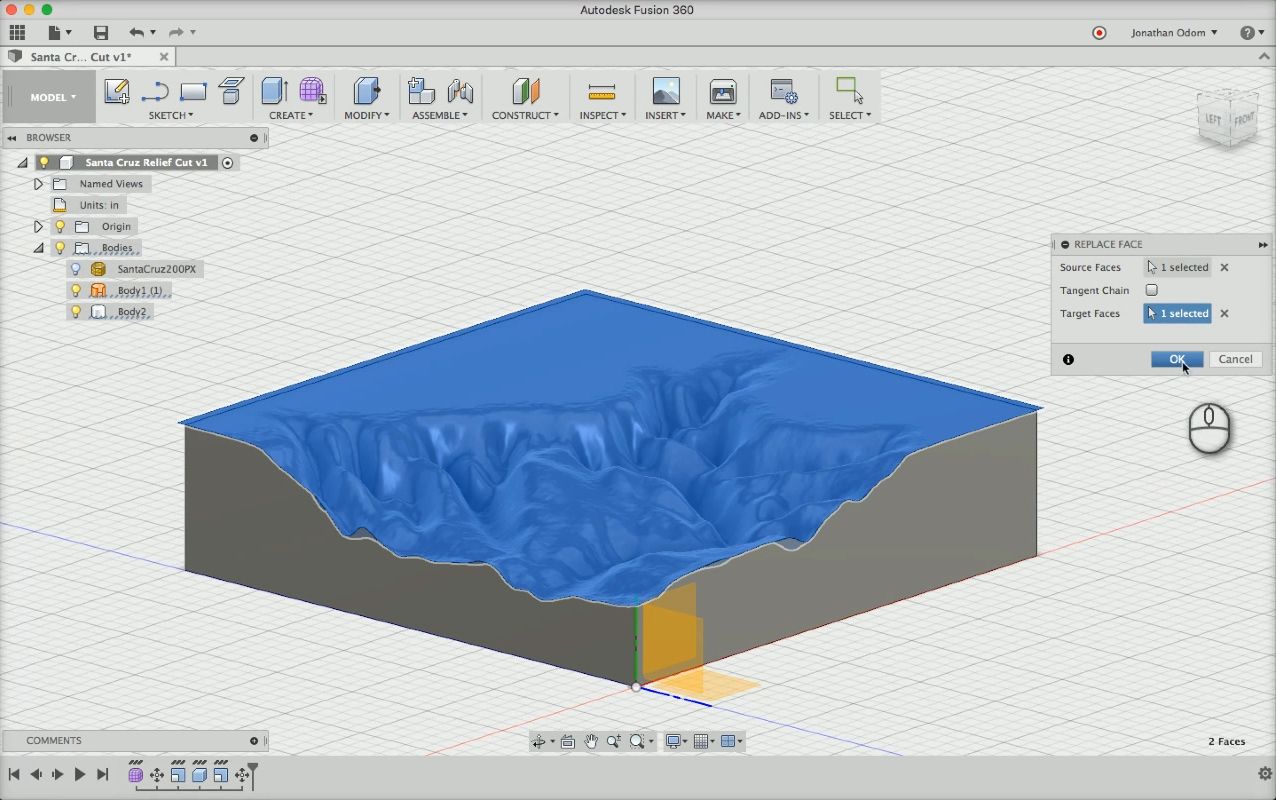Select the Sketch tool

point(117,91)
